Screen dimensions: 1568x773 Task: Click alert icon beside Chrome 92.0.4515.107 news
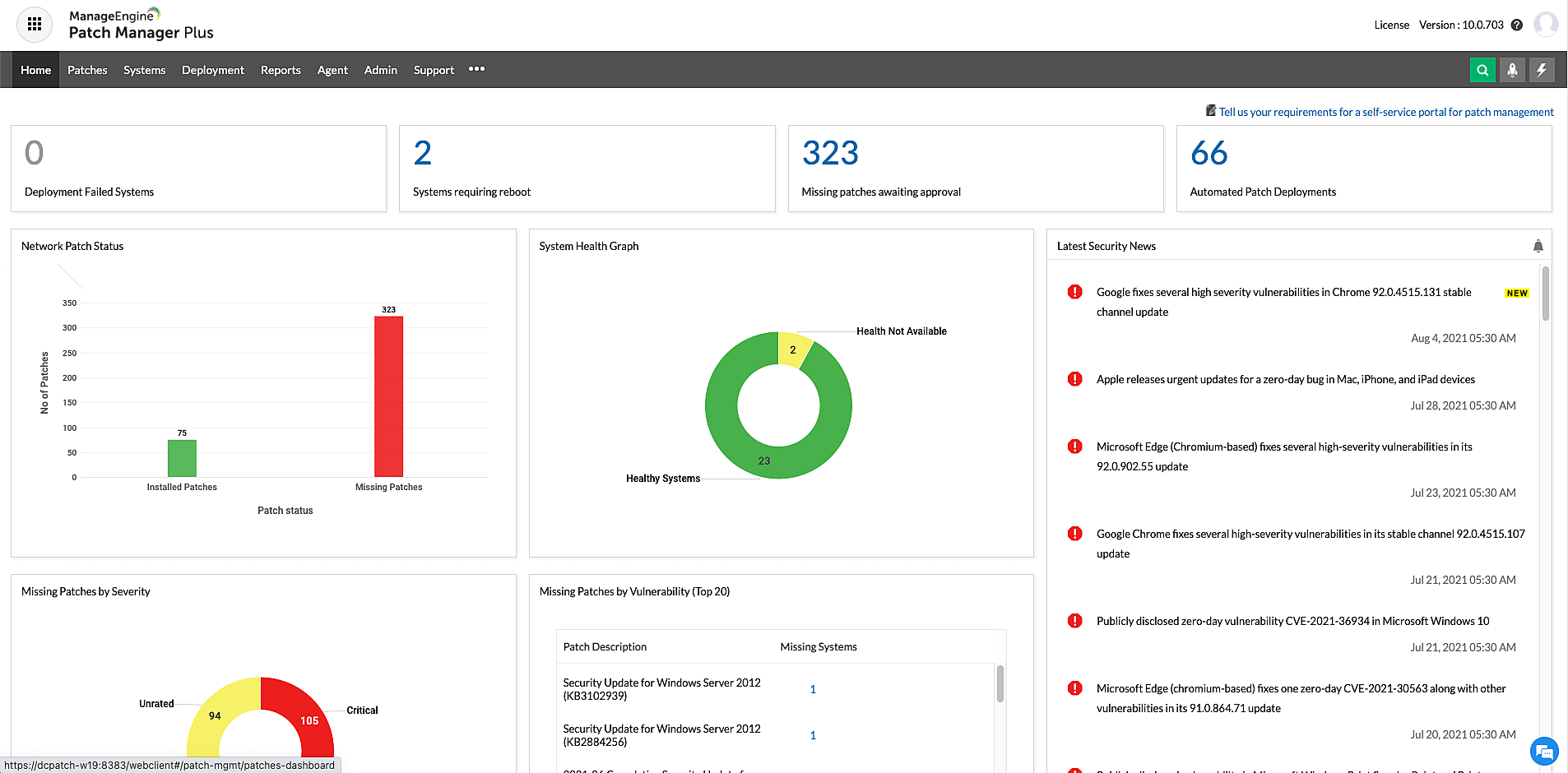(1074, 534)
